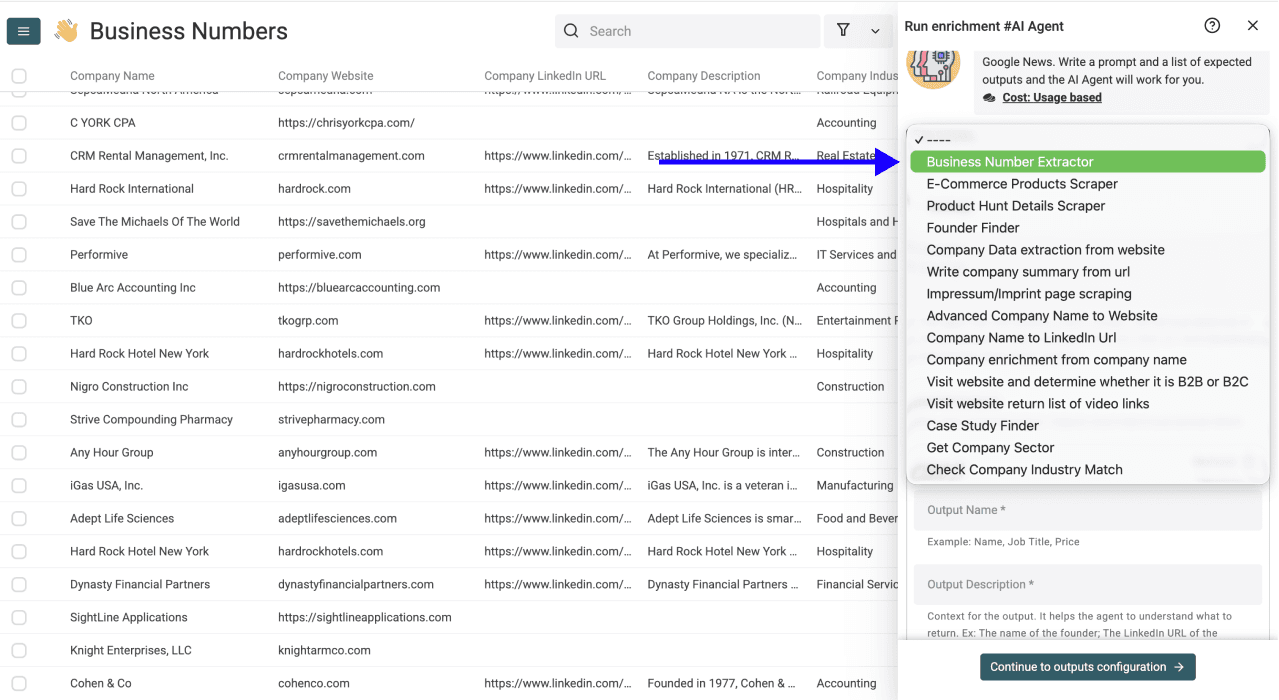Pick Case Study Finder from the options
1279x700 pixels.
[982, 425]
